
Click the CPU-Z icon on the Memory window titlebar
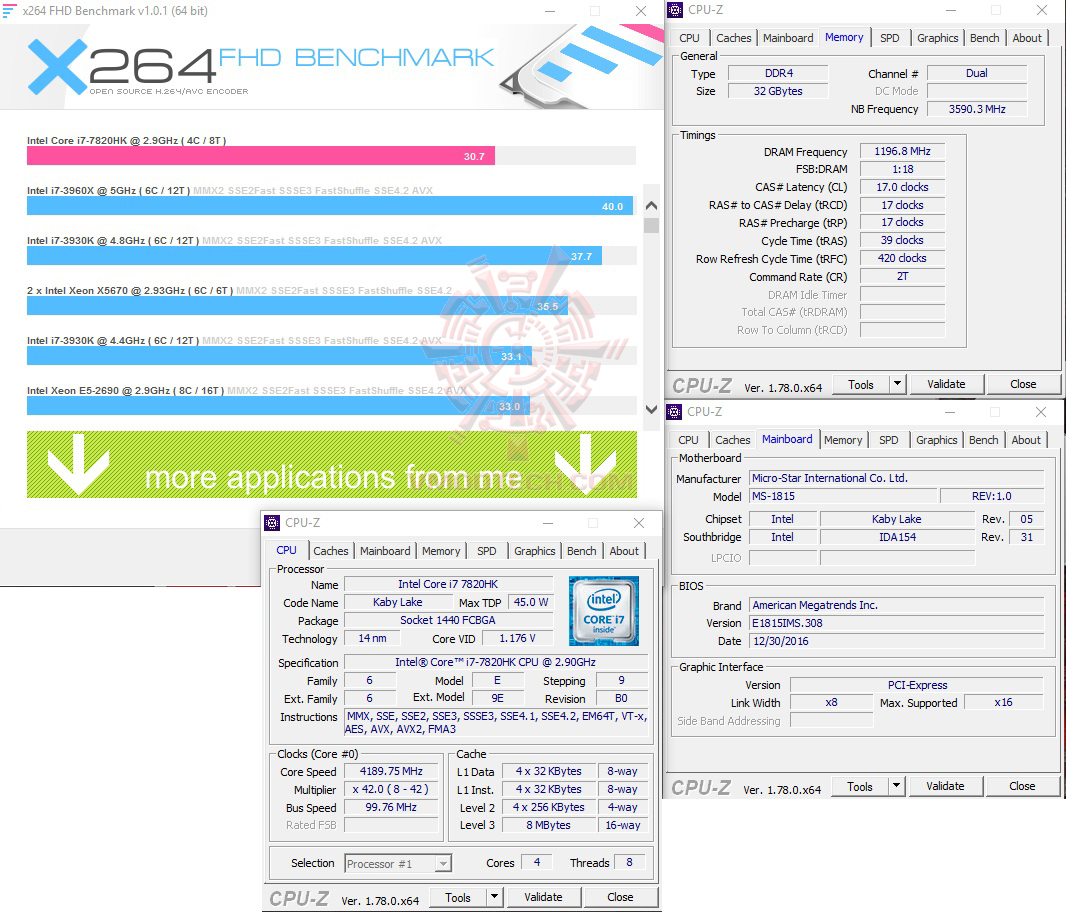[x=676, y=9]
